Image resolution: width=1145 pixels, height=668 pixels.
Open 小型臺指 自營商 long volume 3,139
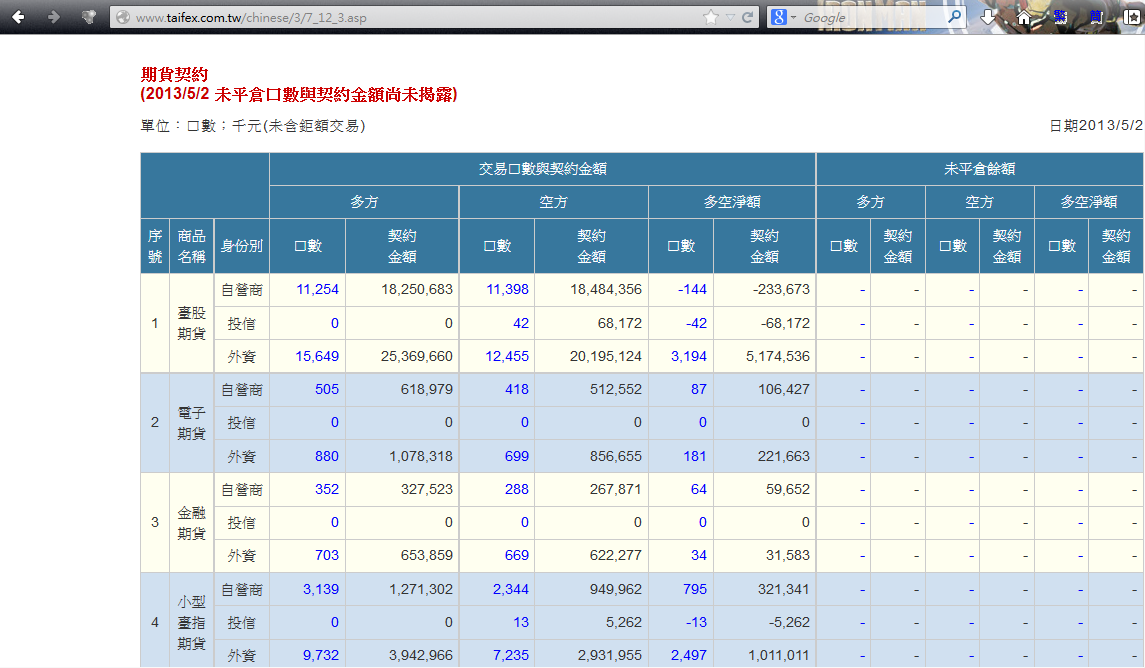tap(321, 589)
